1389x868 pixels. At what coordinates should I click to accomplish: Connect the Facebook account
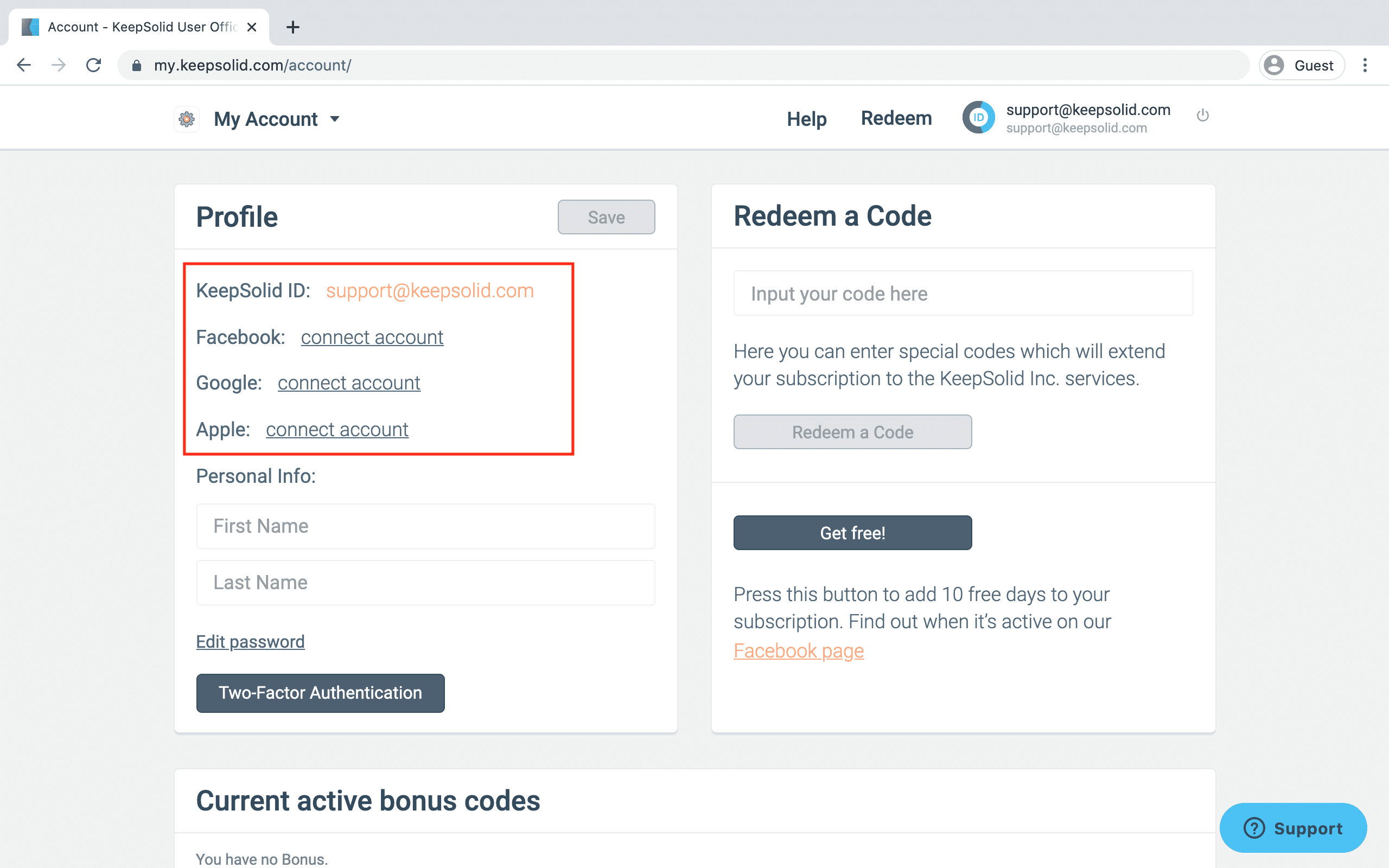[x=372, y=337]
